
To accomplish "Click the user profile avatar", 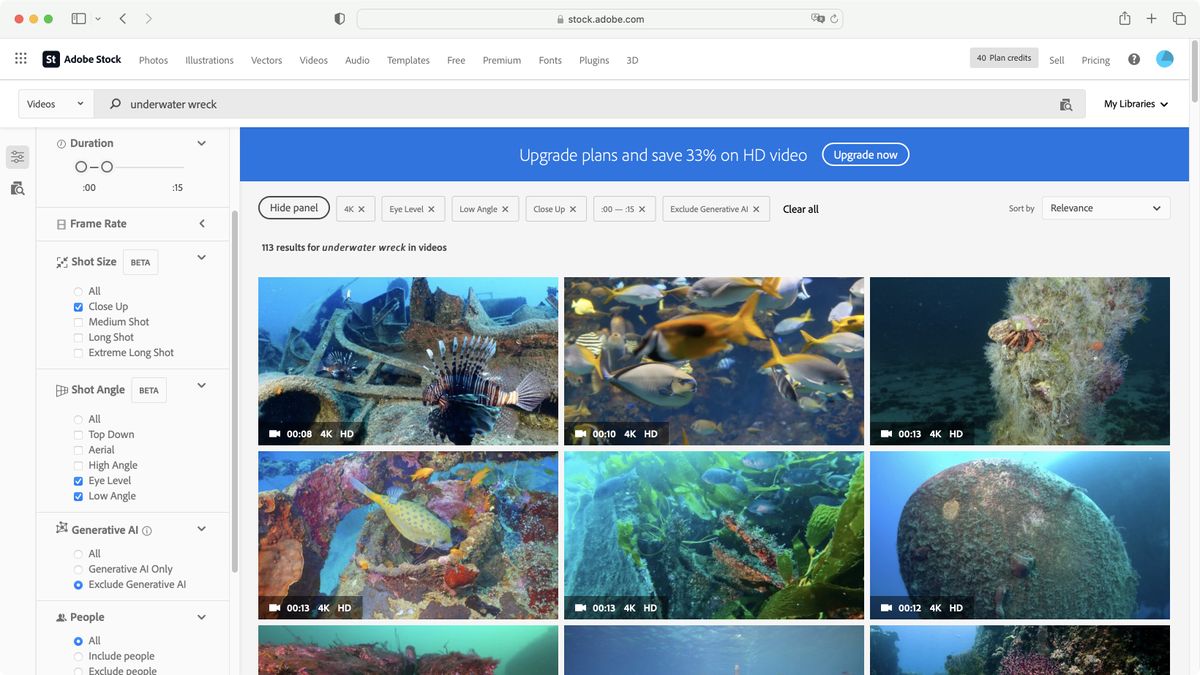I will click(1164, 58).
